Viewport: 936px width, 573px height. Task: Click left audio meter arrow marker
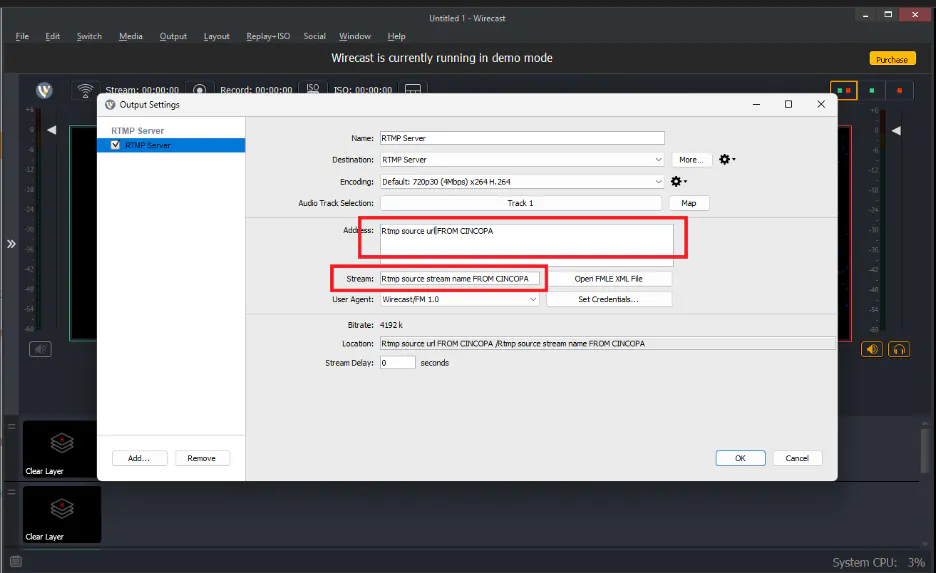[52, 130]
